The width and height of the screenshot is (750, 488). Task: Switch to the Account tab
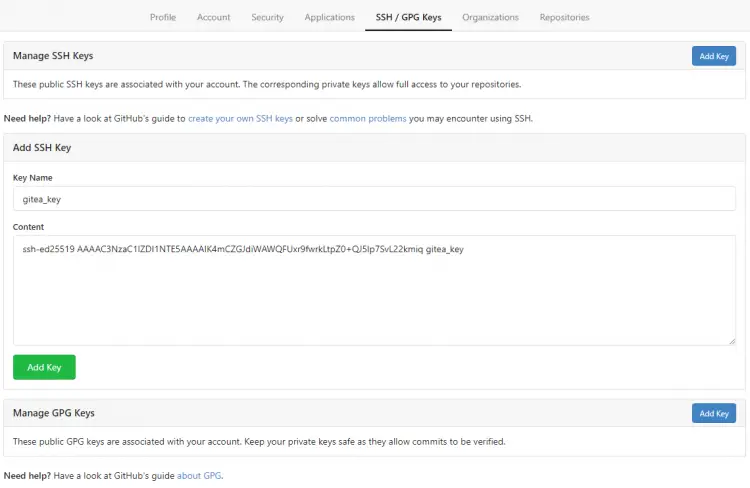(213, 17)
